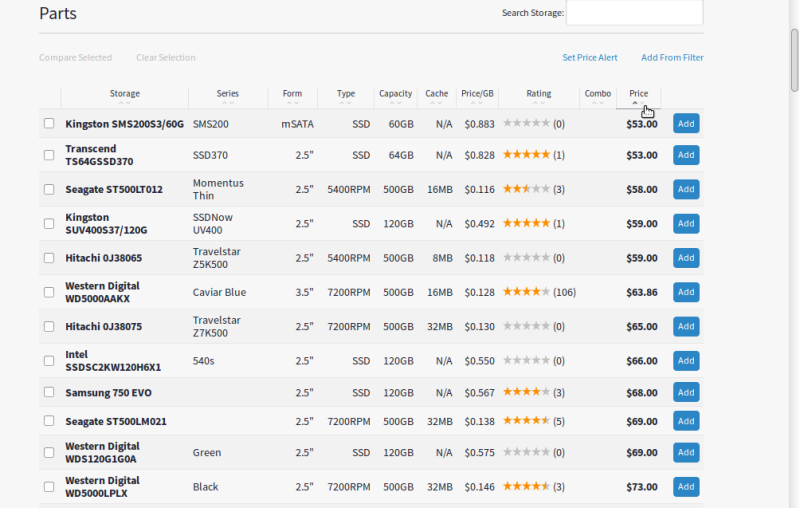Focus the Search Storage input field
Image resolution: width=800 pixels, height=508 pixels.
point(634,13)
